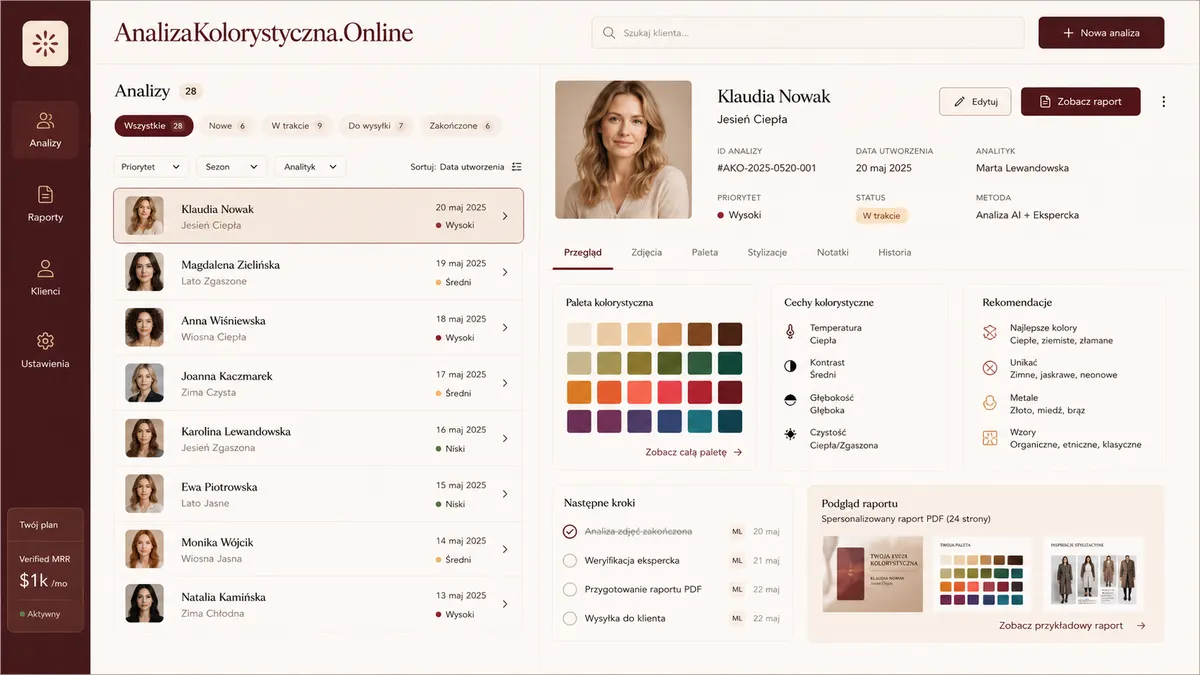1200x675 pixels.
Task: Click the Temperatura thermometer icon
Action: [x=790, y=331]
